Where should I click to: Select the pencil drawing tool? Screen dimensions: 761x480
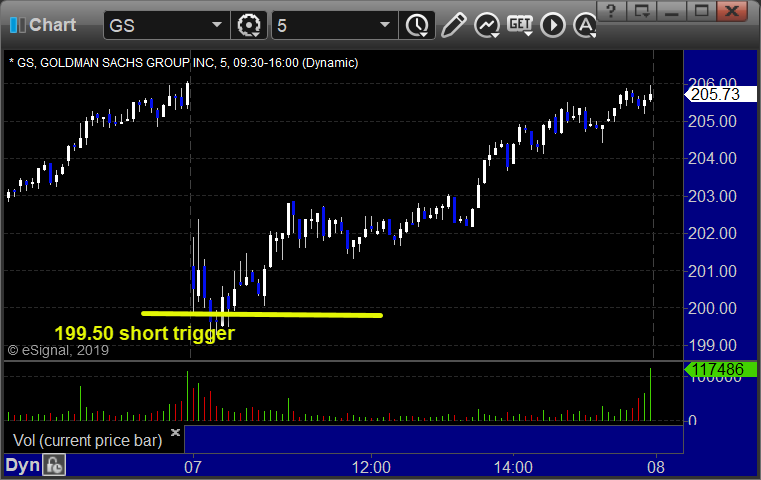(x=453, y=25)
